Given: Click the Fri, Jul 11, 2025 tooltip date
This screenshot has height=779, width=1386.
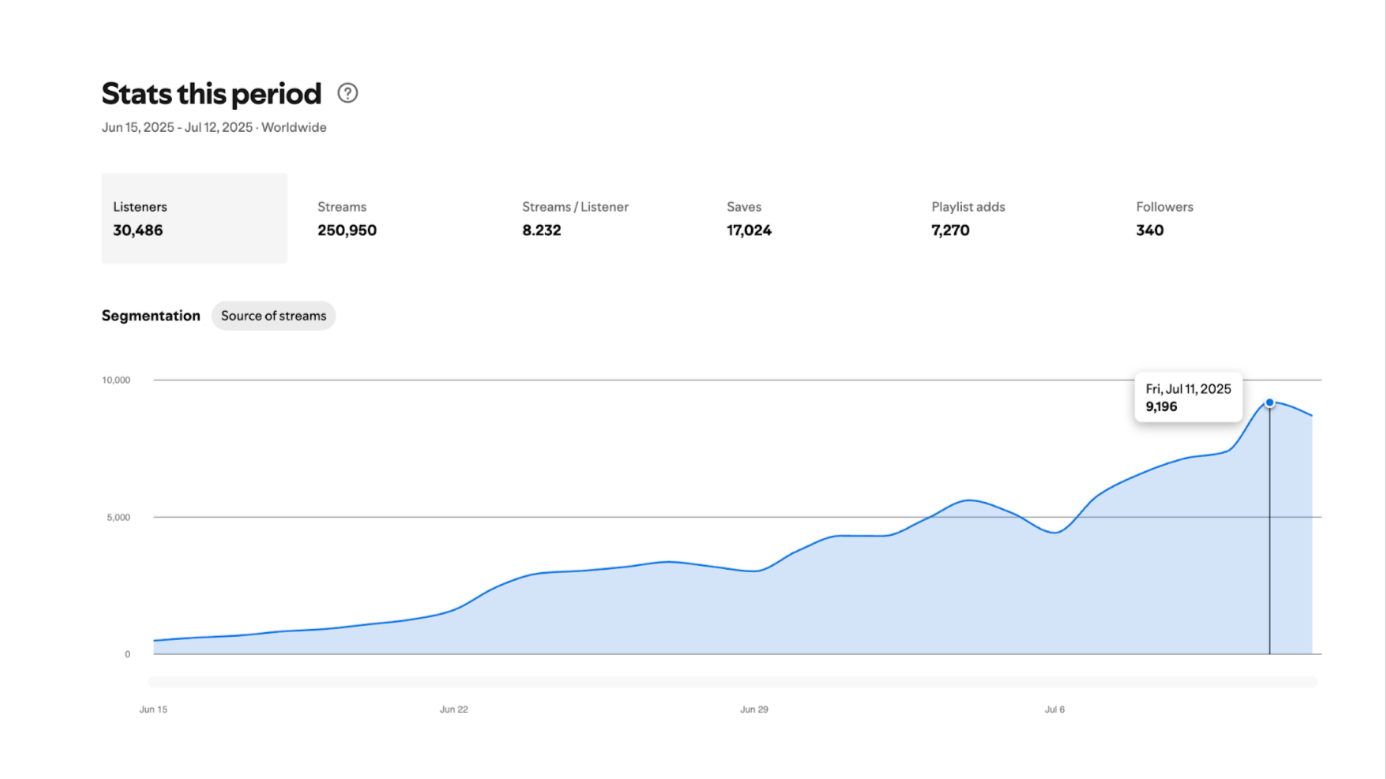Looking at the screenshot, I should [1188, 389].
